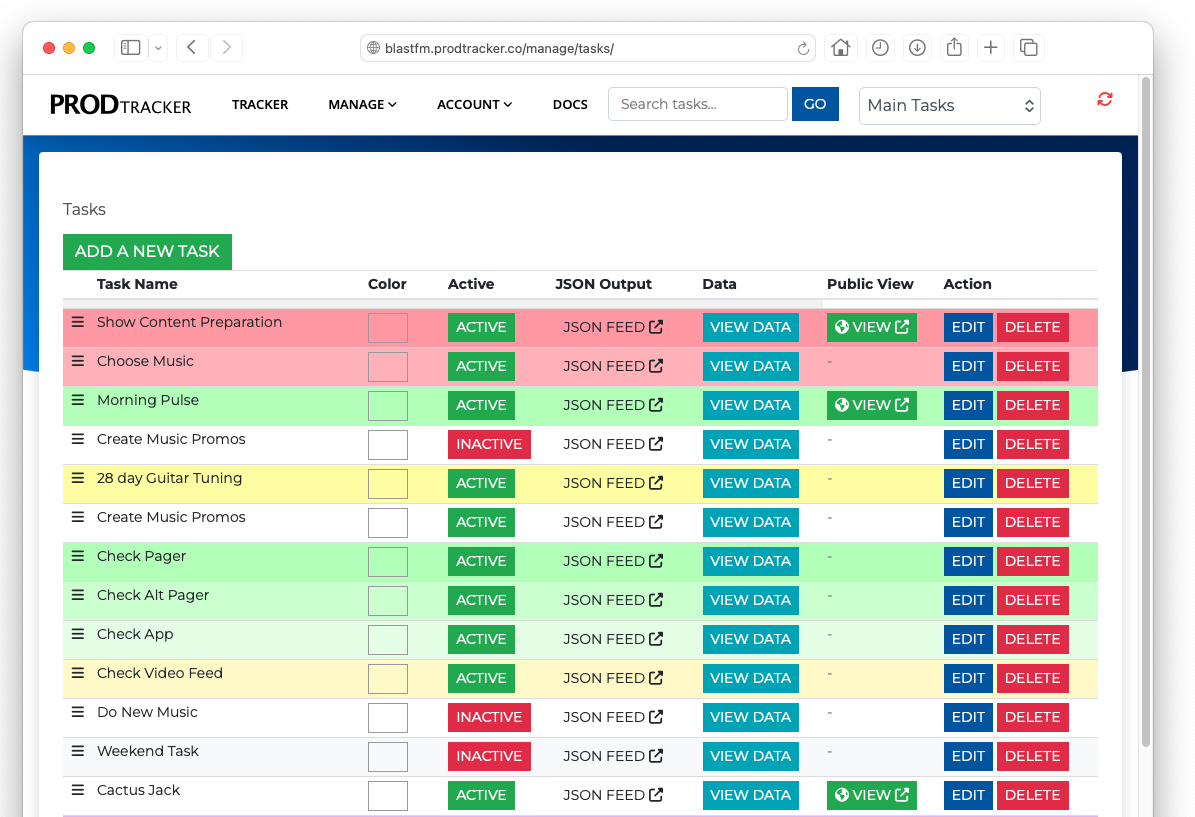The width and height of the screenshot is (1195, 817).
Task: Delete the Check Pager task
Action: coord(1032,561)
